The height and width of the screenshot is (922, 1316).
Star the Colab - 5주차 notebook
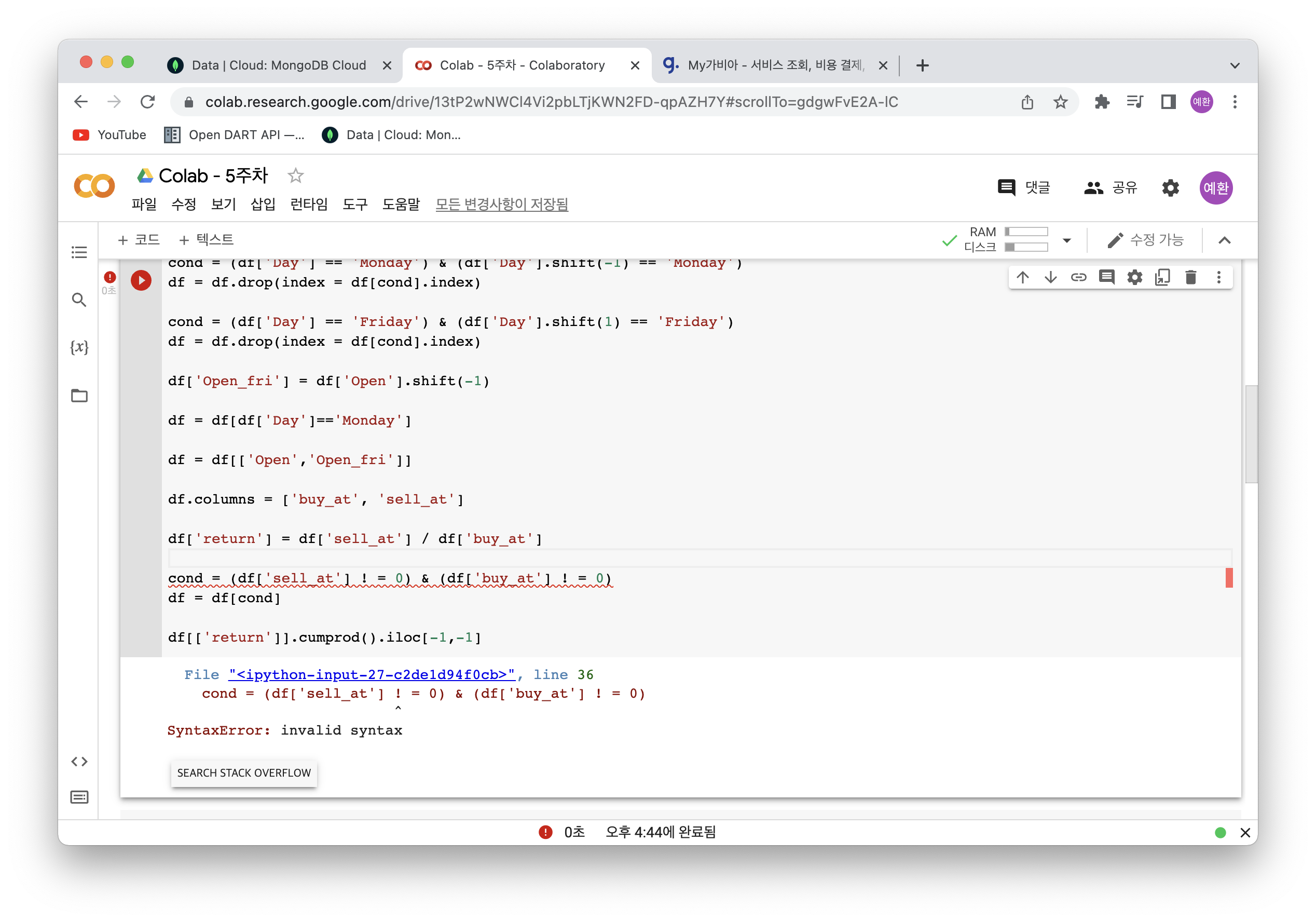tap(295, 175)
